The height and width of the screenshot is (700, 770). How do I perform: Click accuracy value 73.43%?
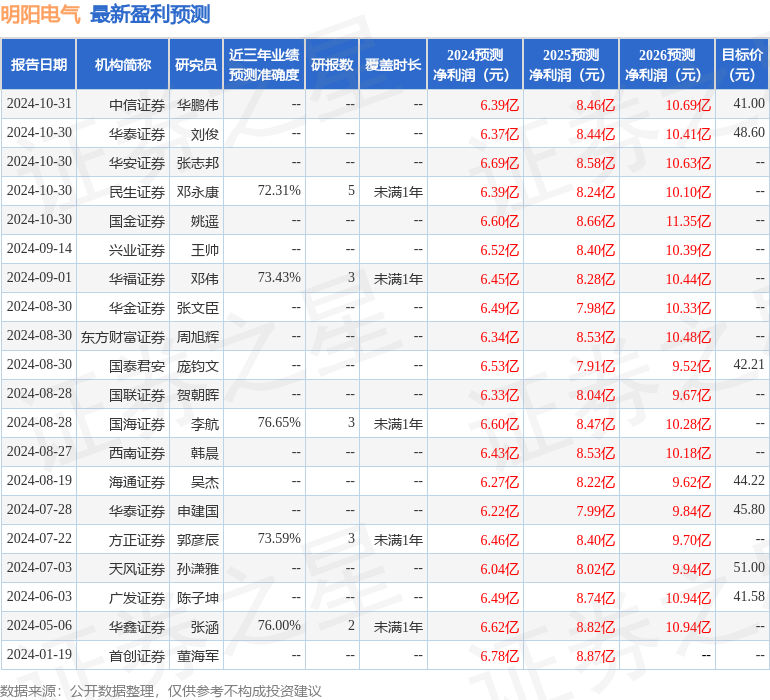click(279, 278)
